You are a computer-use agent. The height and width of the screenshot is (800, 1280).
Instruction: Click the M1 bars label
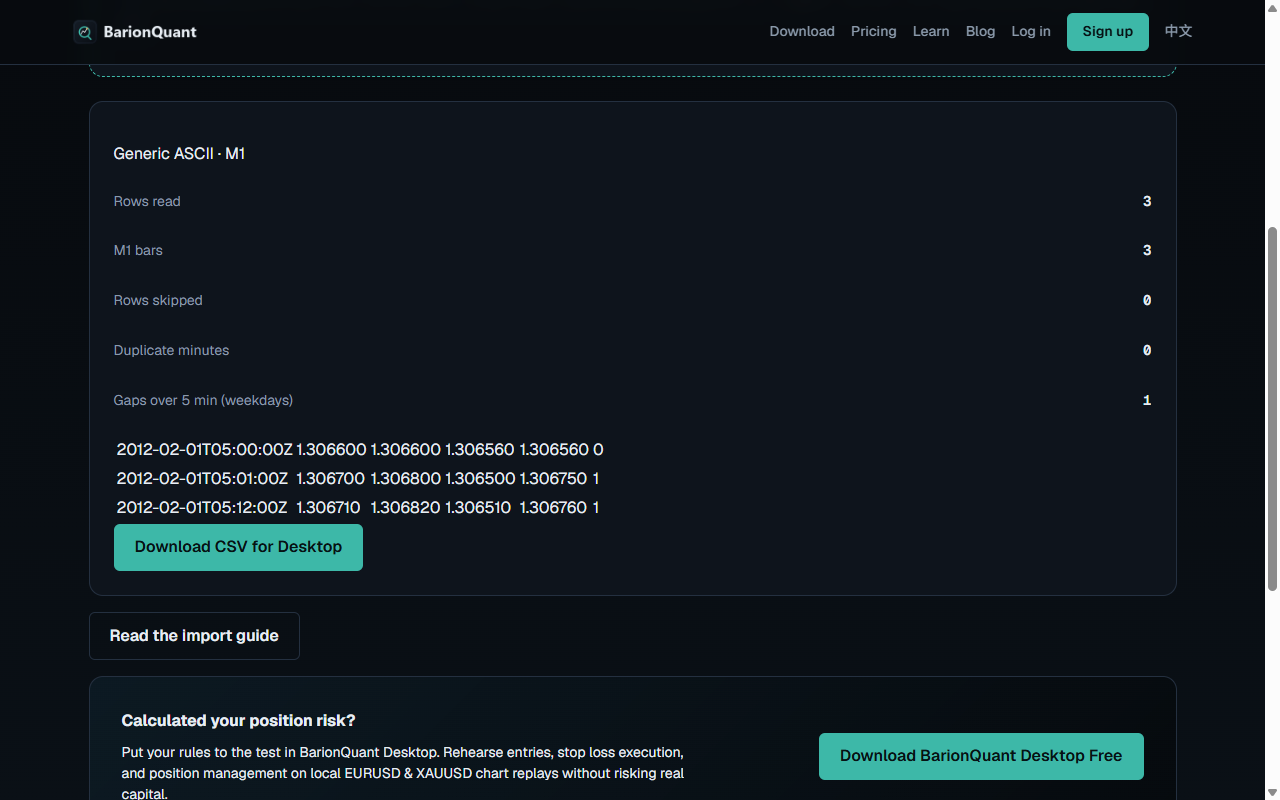tap(138, 250)
